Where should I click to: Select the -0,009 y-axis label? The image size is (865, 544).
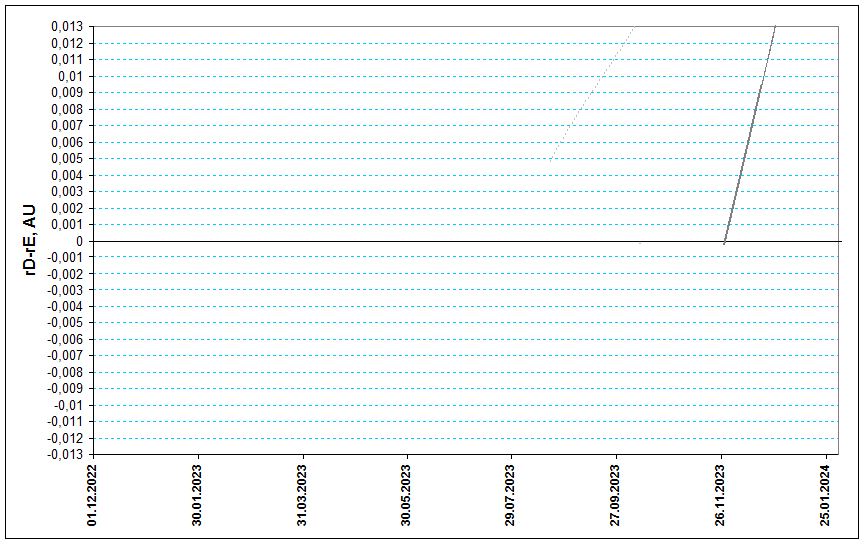click(65, 389)
